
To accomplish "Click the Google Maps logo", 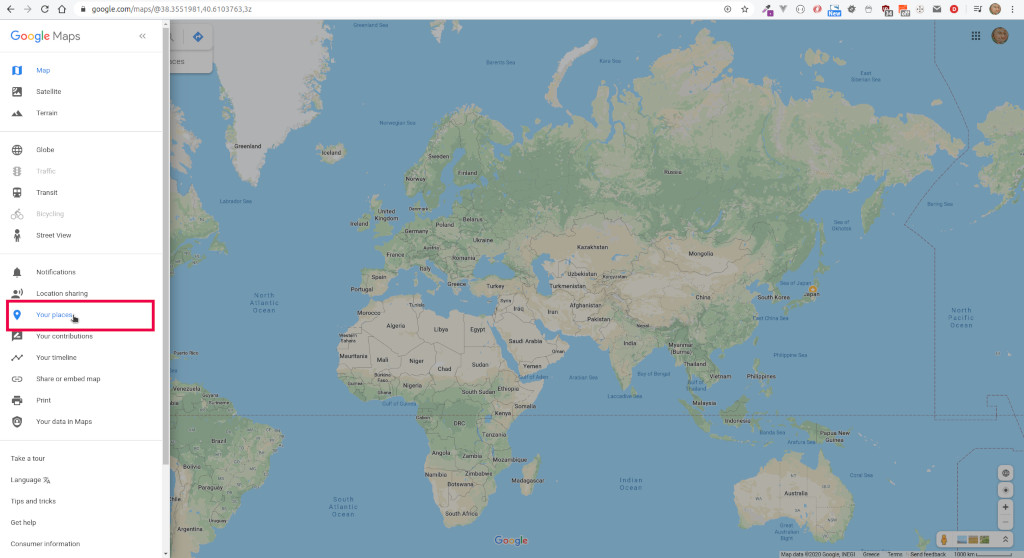I will [x=45, y=36].
